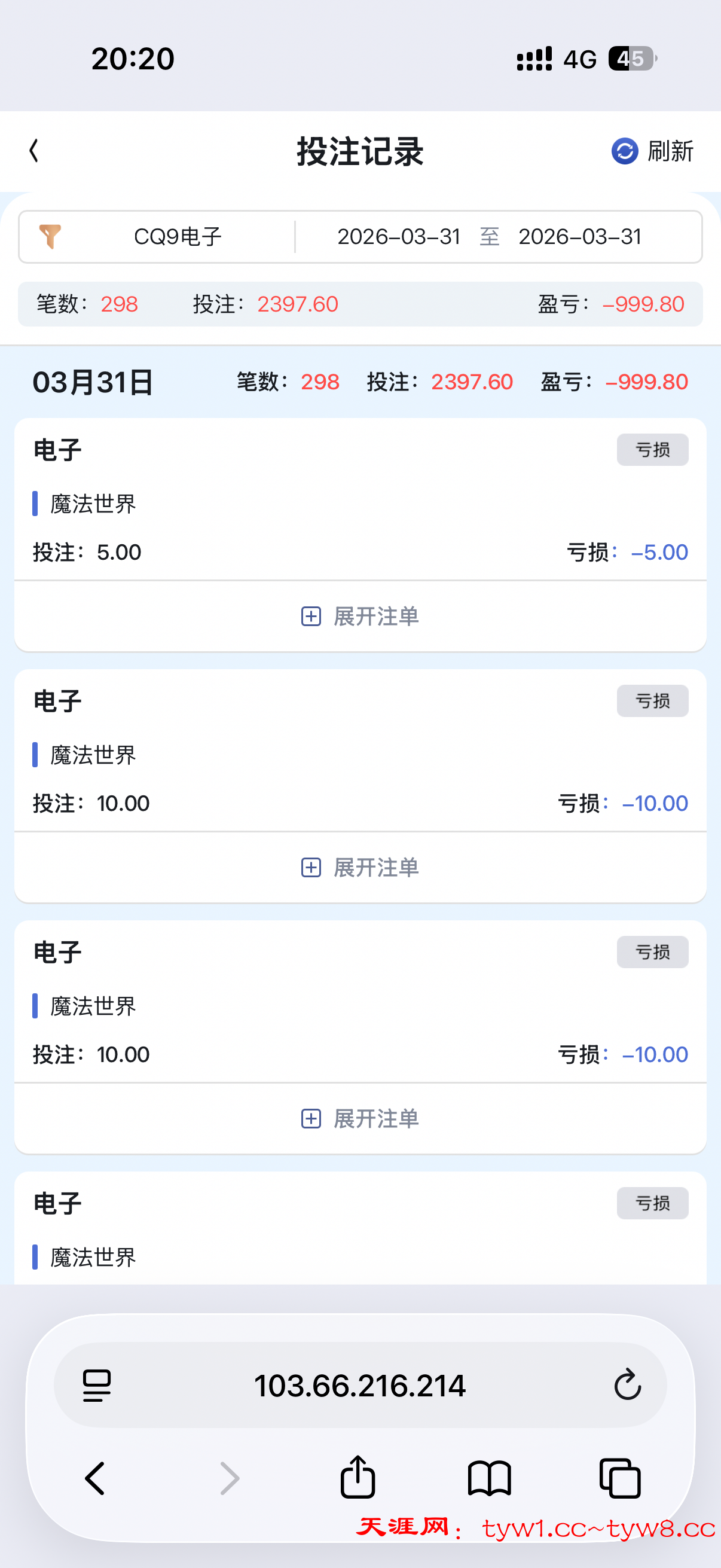Tap the 亏损 badge on the first record
The image size is (721, 1568).
pyautogui.click(x=652, y=450)
